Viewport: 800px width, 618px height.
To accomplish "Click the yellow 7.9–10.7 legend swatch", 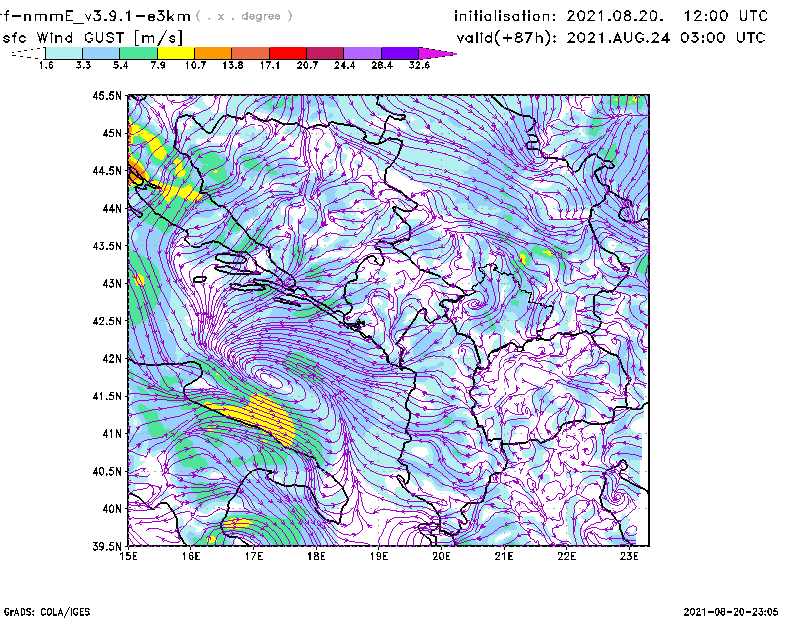I will [176, 53].
